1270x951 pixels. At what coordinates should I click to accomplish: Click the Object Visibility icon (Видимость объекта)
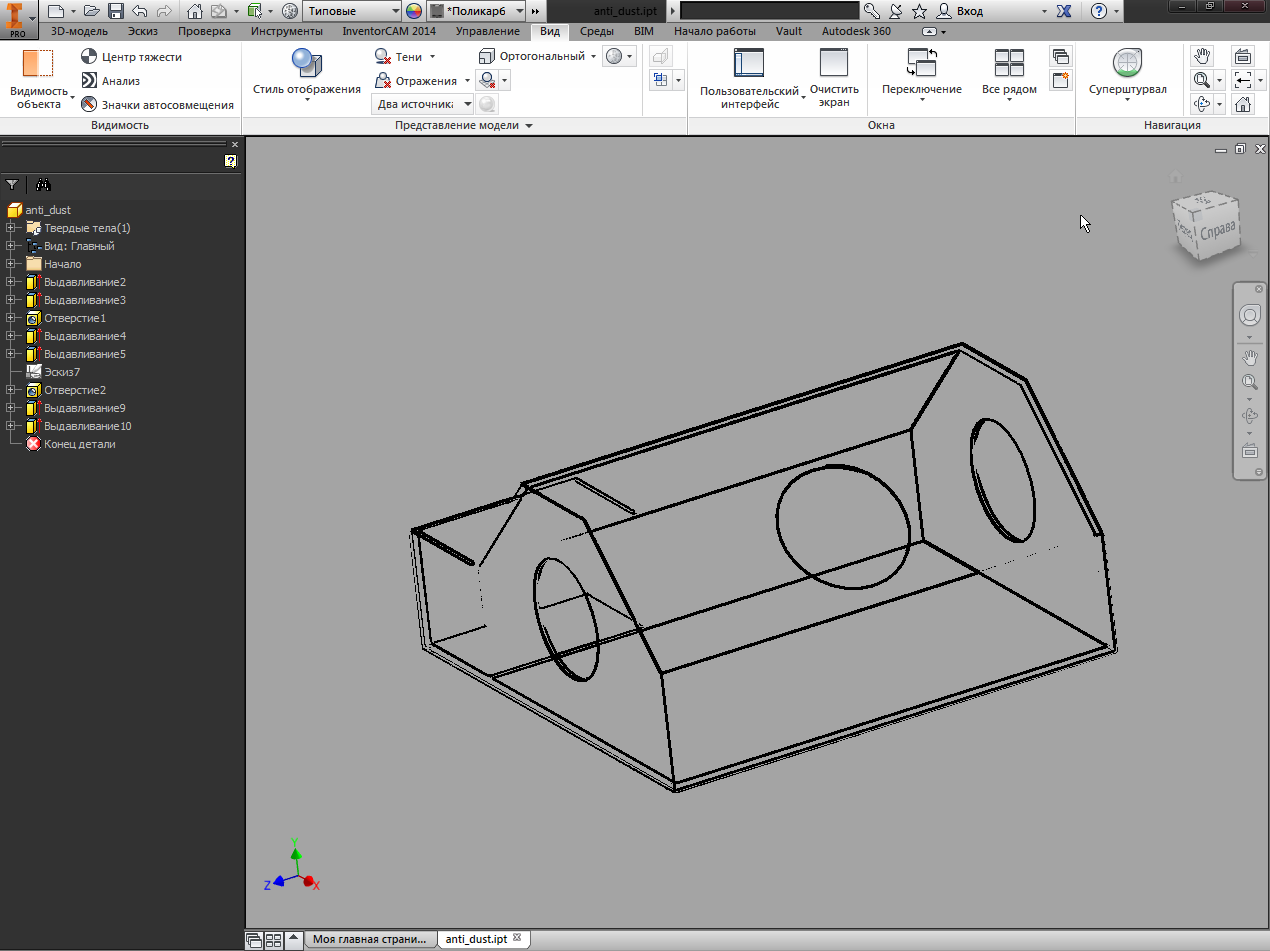tap(38, 64)
